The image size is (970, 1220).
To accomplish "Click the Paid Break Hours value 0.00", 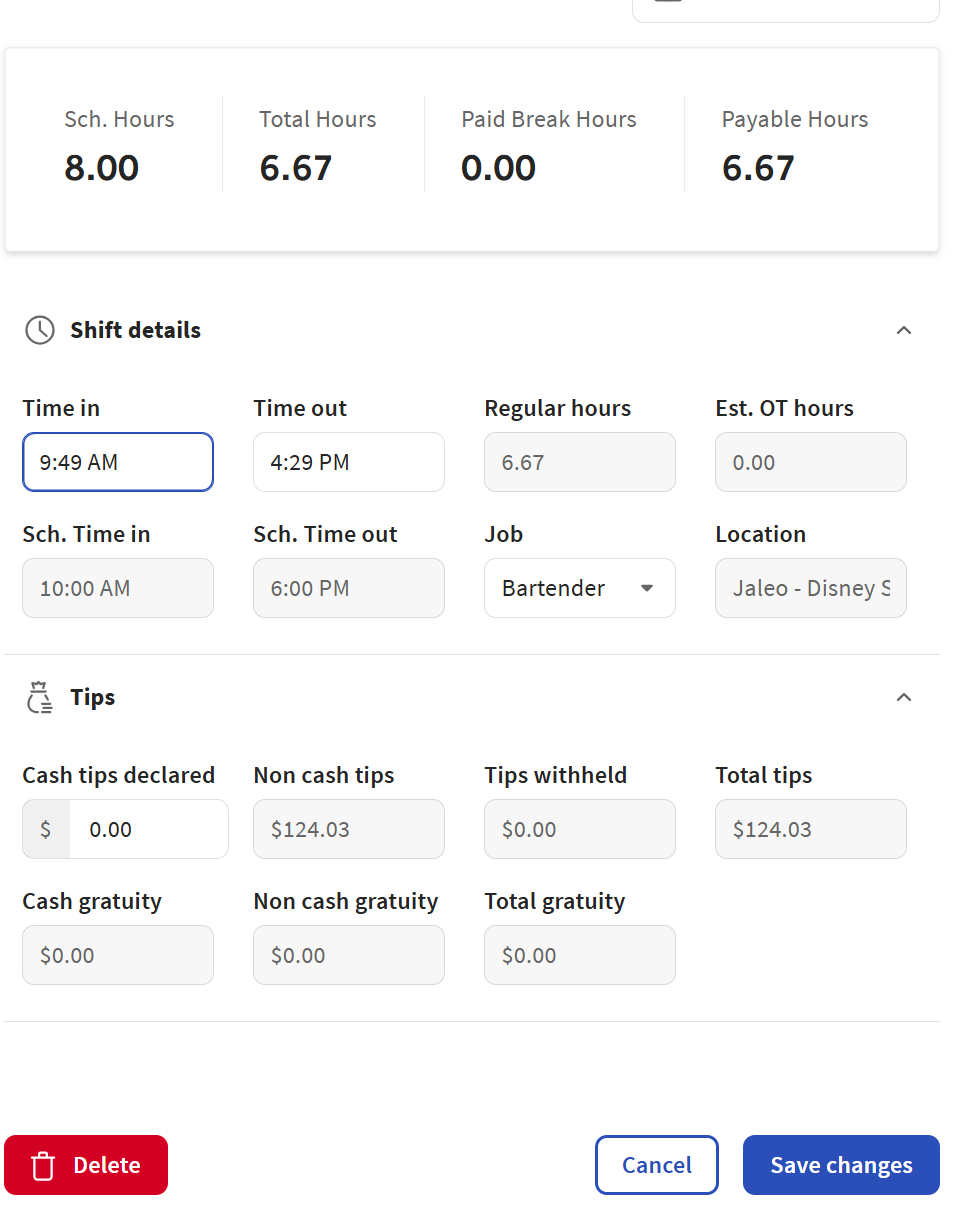I will tap(498, 168).
